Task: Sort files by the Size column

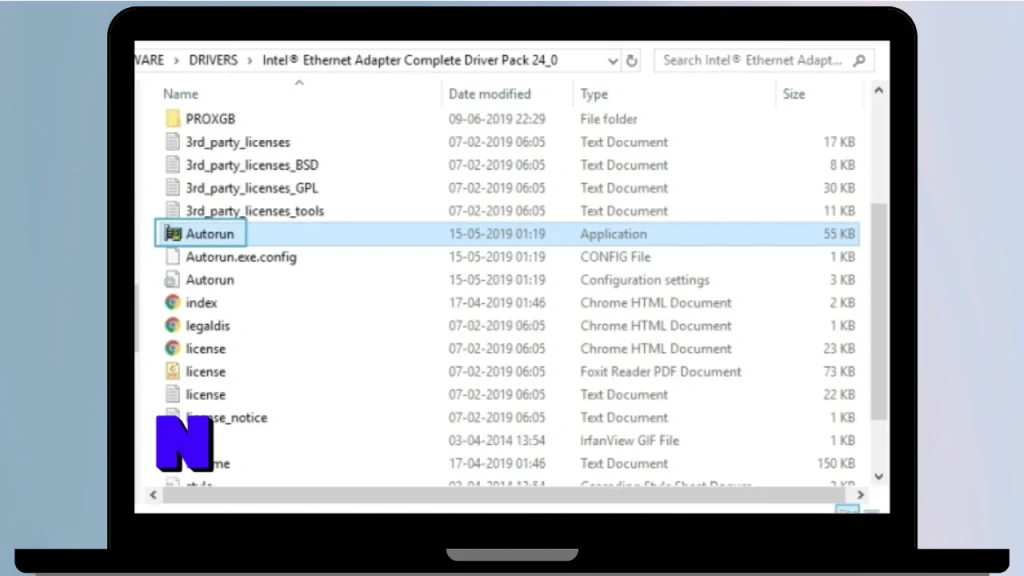Action: pyautogui.click(x=793, y=94)
